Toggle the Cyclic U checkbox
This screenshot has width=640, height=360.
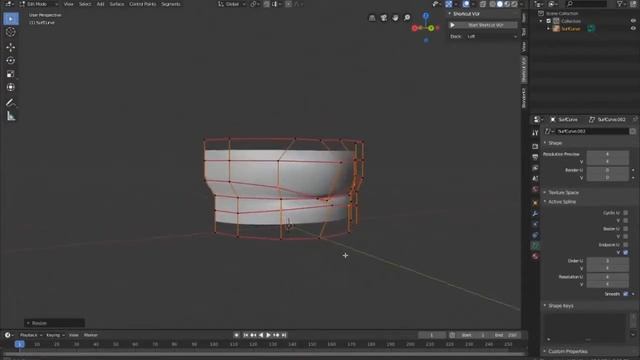626,213
